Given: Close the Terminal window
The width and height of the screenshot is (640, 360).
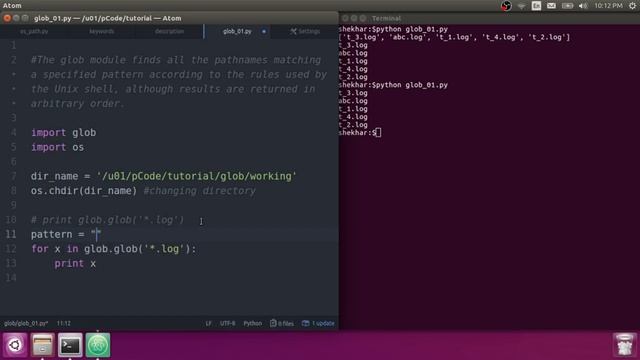Looking at the screenshot, I should [x=345, y=18].
